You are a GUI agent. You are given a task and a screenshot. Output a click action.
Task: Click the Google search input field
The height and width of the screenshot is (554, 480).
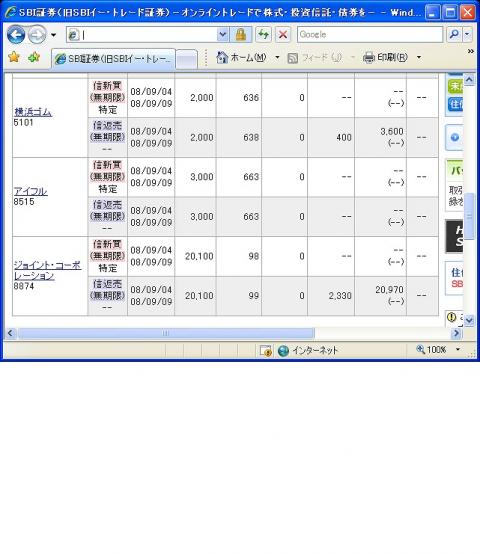(370, 35)
